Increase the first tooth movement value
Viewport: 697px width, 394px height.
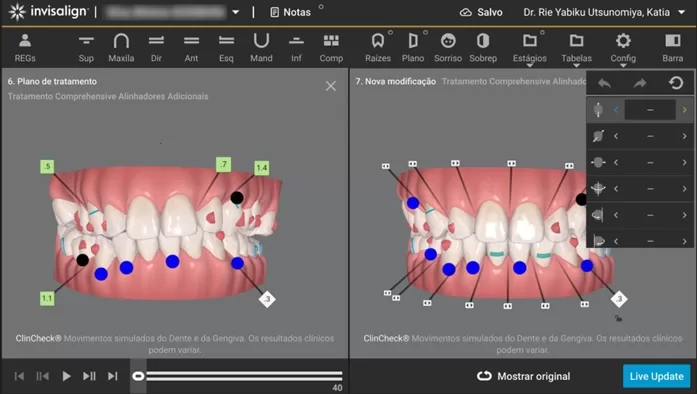tap(685, 109)
